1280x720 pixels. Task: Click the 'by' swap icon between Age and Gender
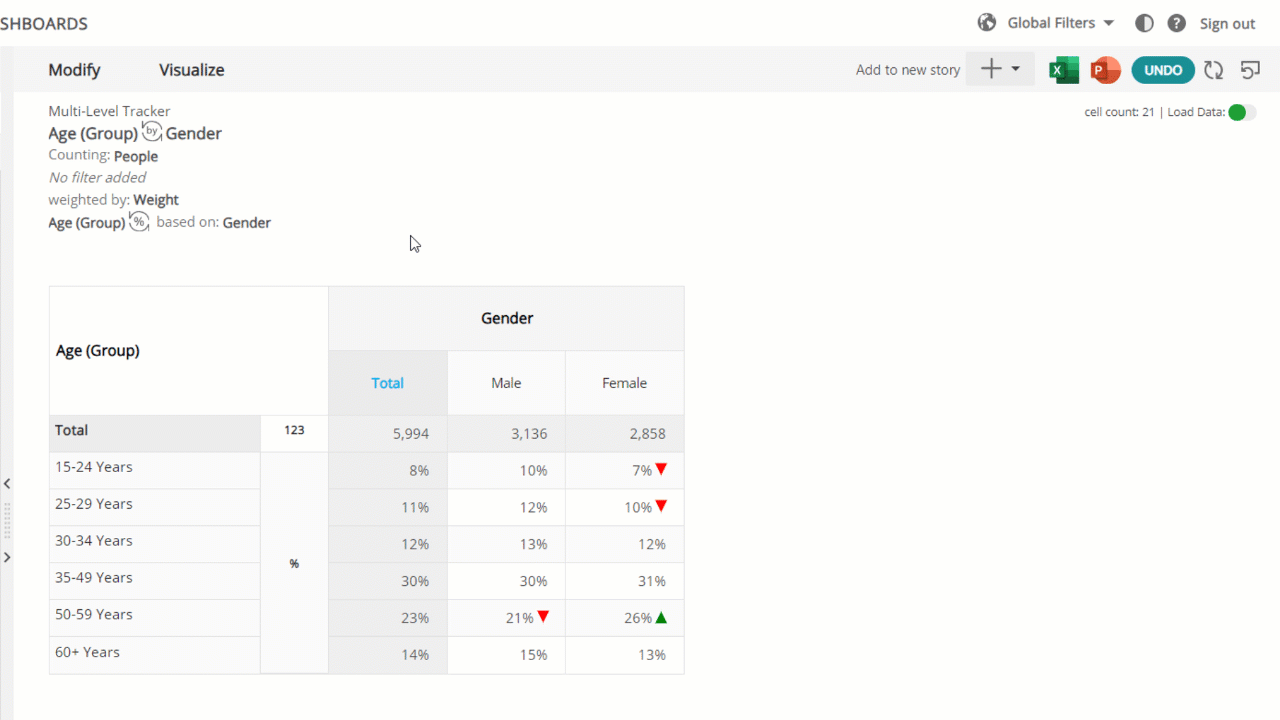152,131
